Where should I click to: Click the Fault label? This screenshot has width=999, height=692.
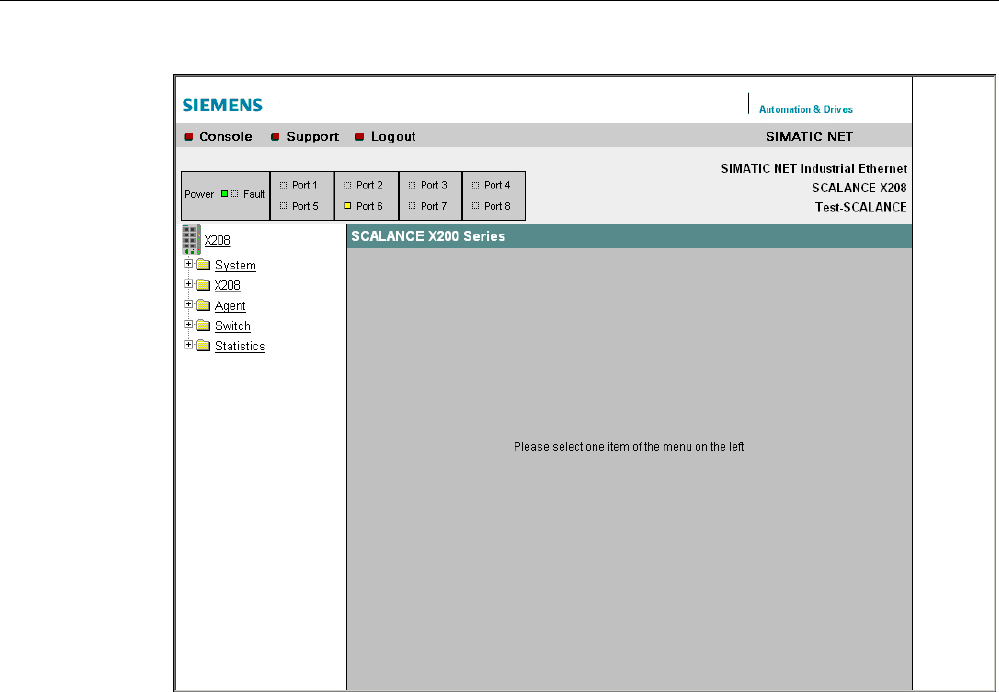254,194
